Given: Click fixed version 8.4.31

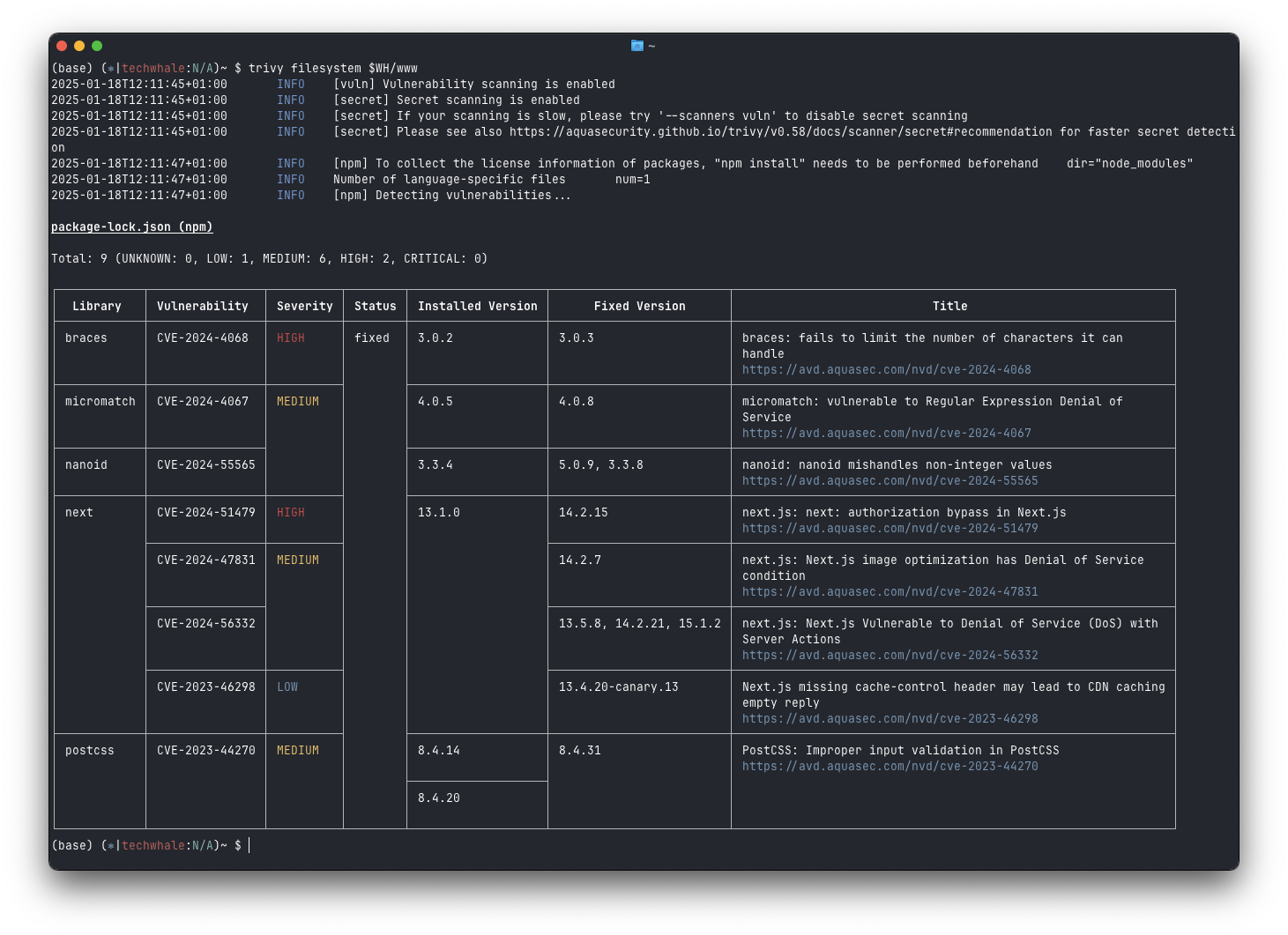Looking at the screenshot, I should tap(580, 751).
